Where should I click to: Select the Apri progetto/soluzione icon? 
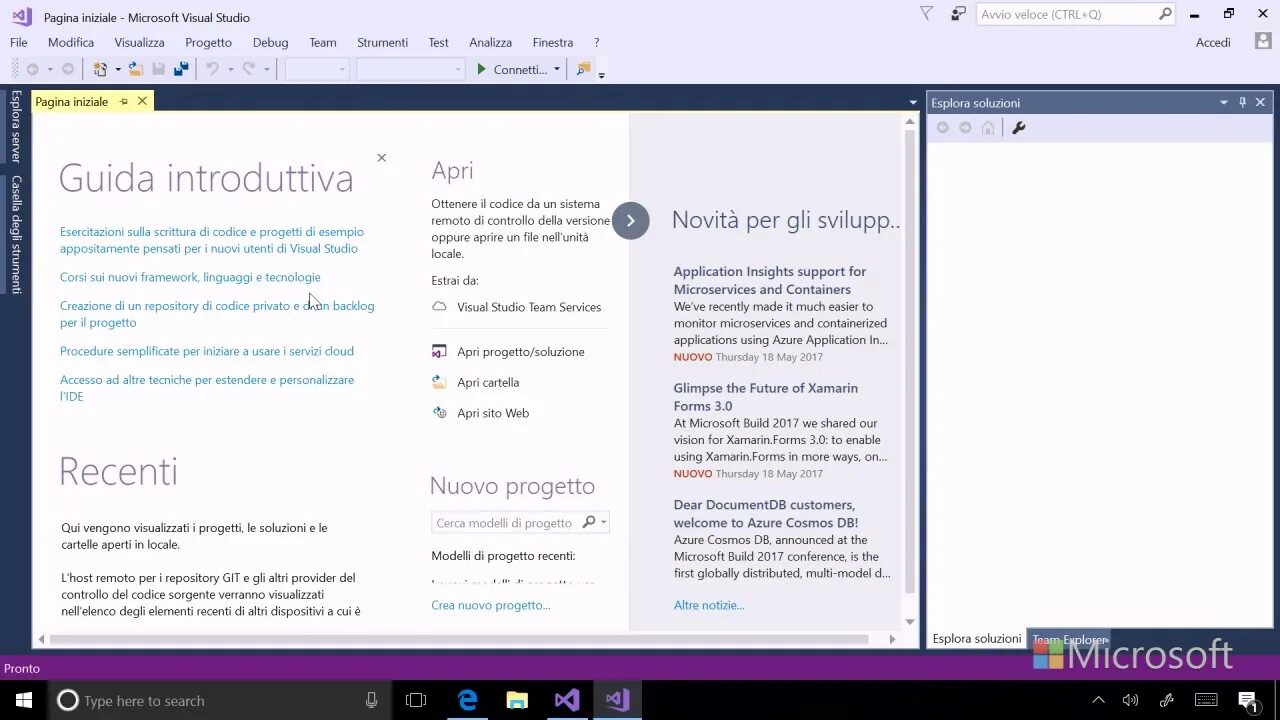click(439, 351)
